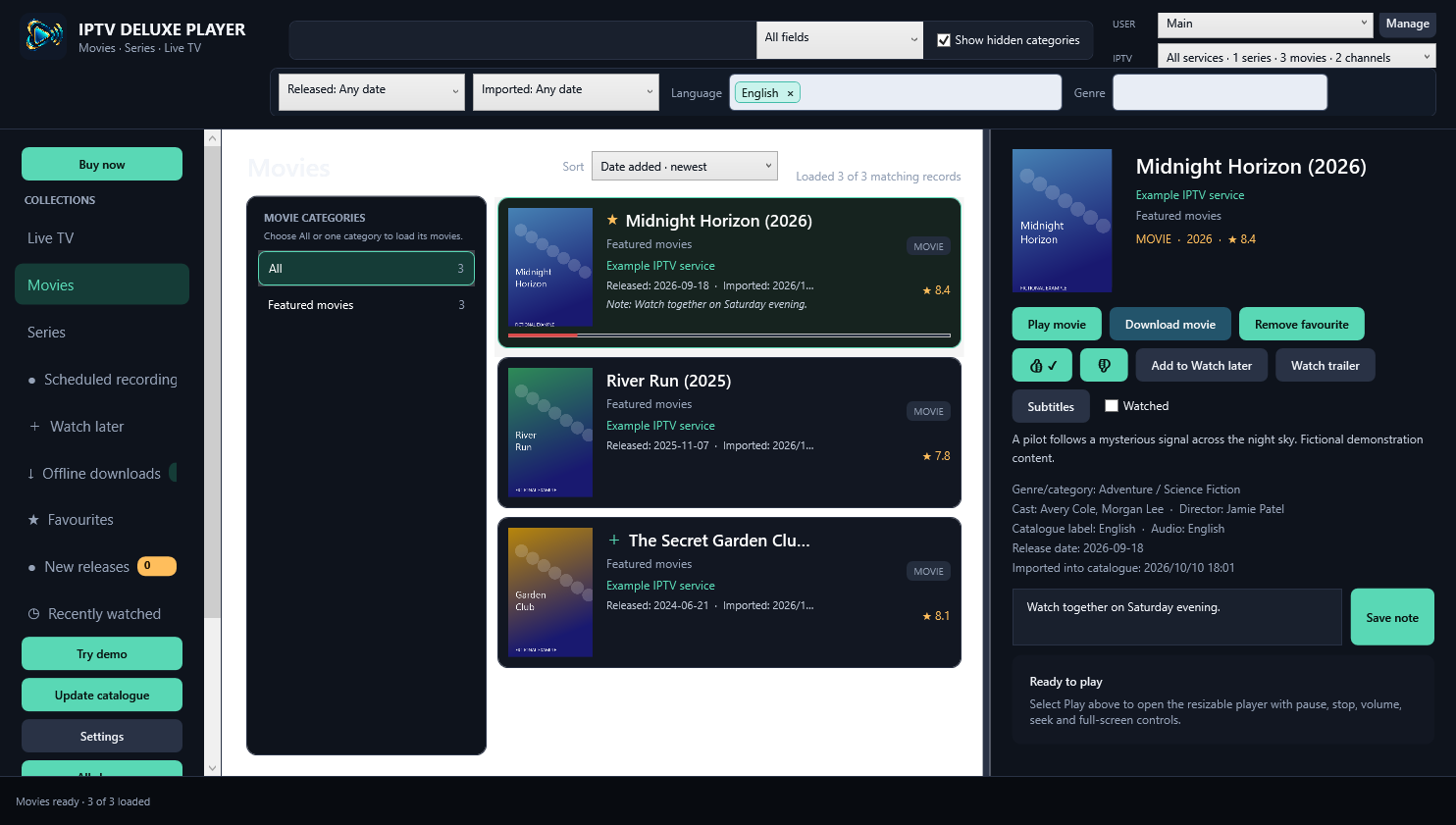The width and height of the screenshot is (1456, 825).
Task: Open the Live TV collection
Action: point(102,238)
